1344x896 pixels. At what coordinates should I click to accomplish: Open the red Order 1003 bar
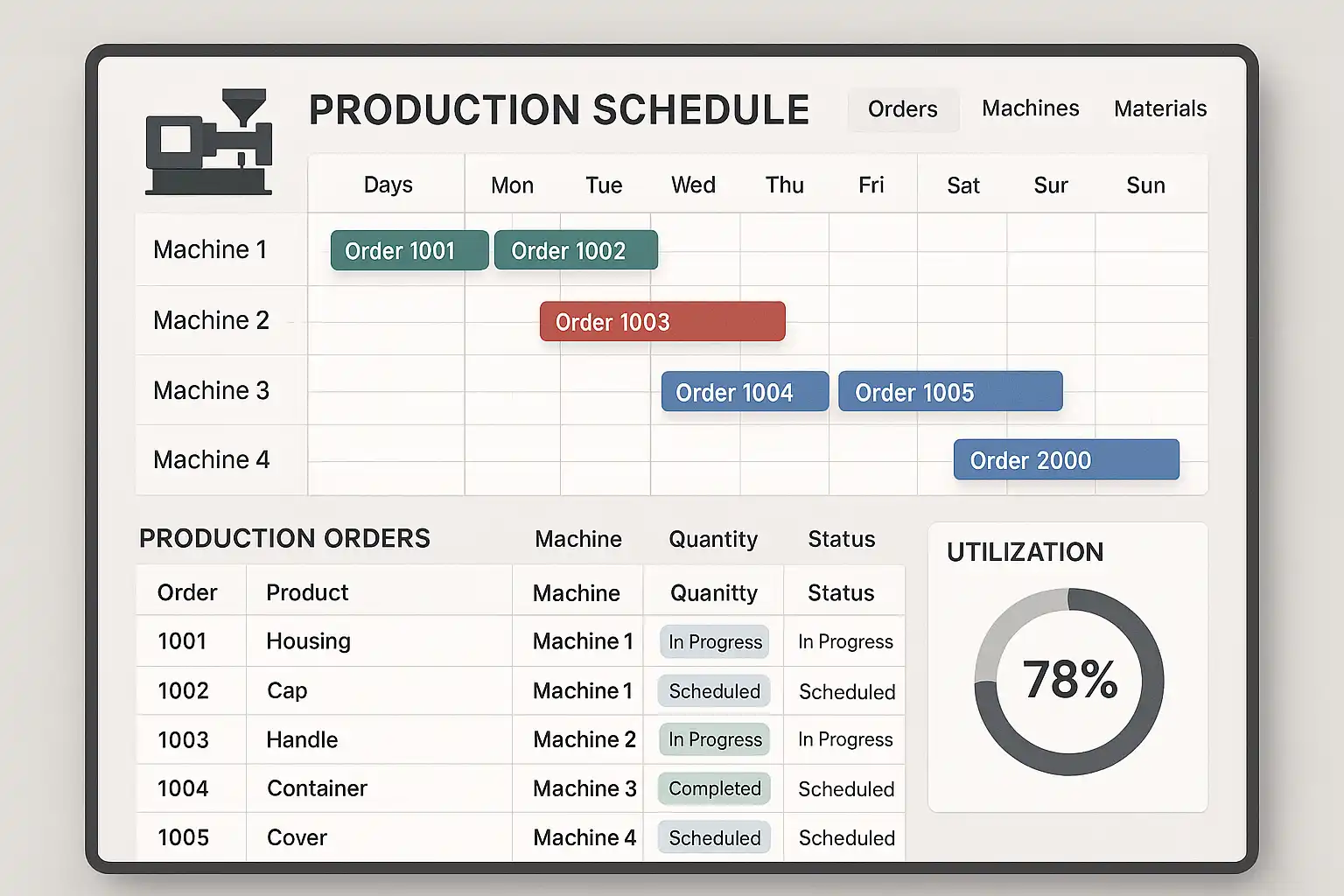[661, 322]
